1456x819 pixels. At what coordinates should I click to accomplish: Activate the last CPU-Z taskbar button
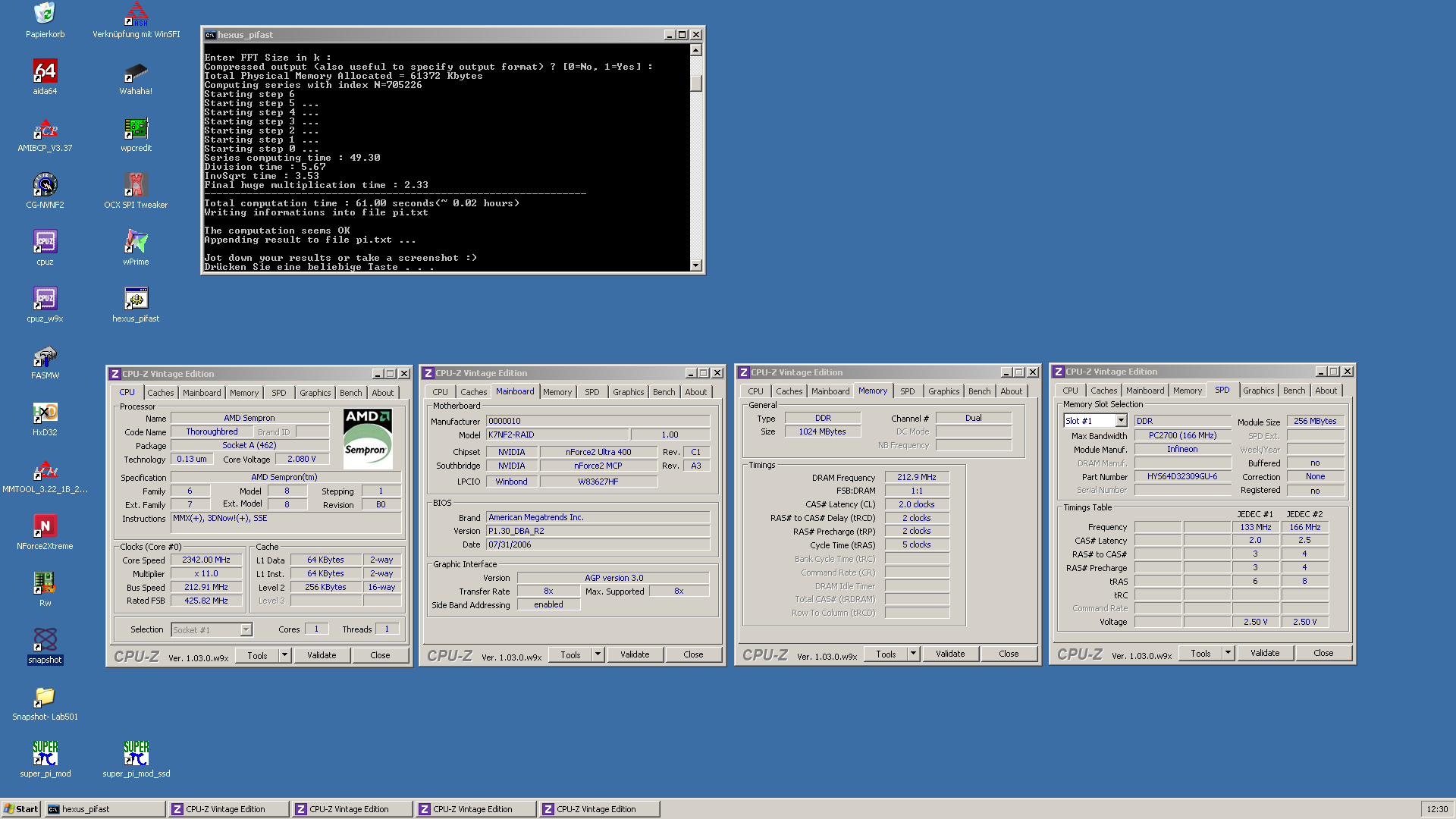[x=599, y=809]
